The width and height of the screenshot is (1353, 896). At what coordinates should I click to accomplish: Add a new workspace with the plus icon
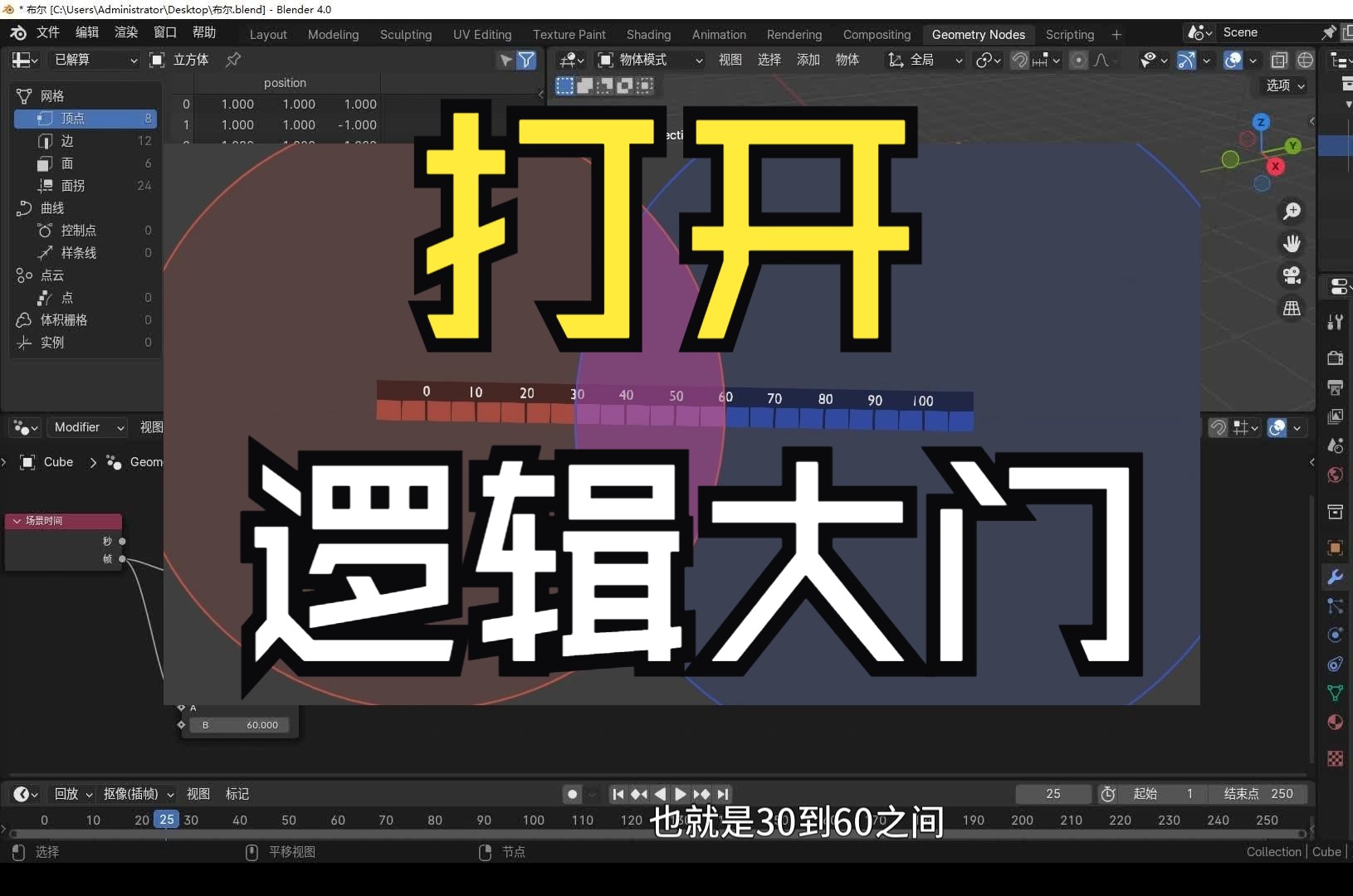pyautogui.click(x=1116, y=35)
